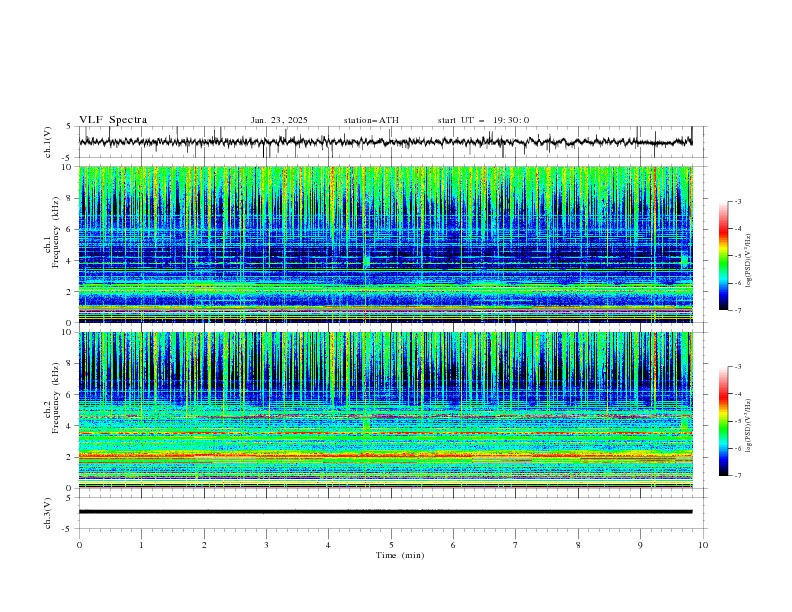Click time axis tick label "10"
Viewport: 792px width, 612px height.
(703, 545)
